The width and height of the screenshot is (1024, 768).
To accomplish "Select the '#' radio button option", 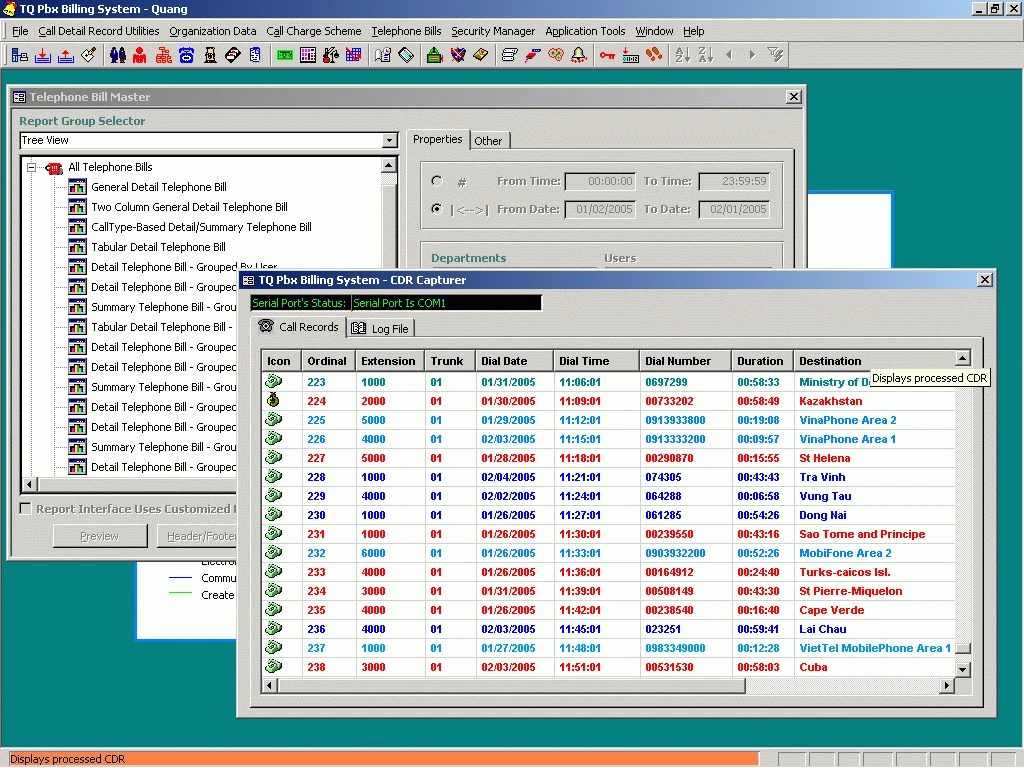I will pos(437,182).
